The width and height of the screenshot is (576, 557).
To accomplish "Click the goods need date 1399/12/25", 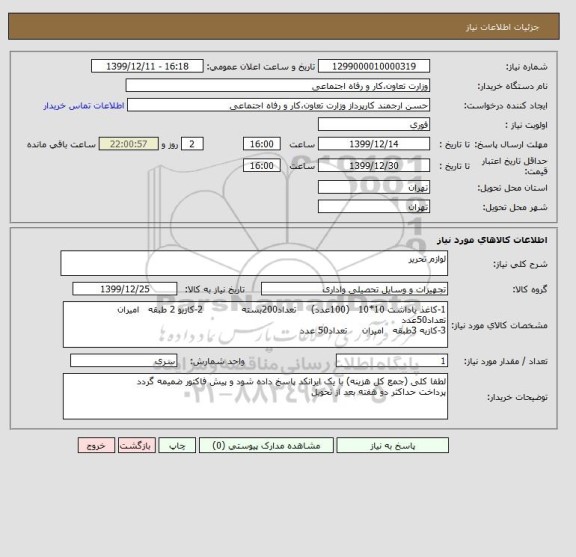I will pyautogui.click(x=125, y=289).
